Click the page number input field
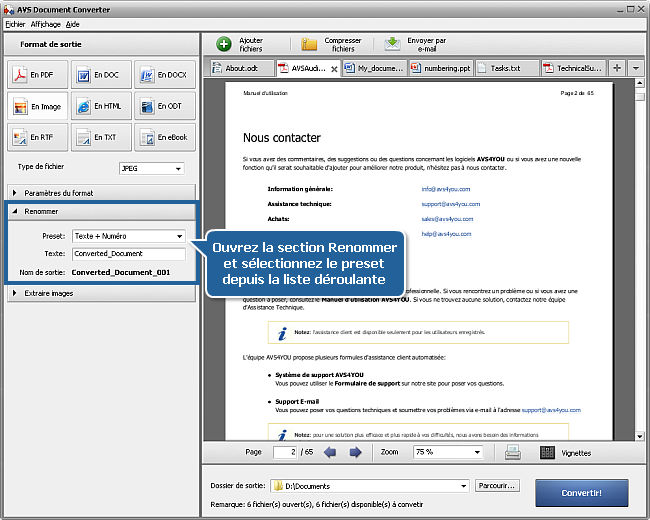This screenshot has height=520, width=650. click(x=285, y=452)
